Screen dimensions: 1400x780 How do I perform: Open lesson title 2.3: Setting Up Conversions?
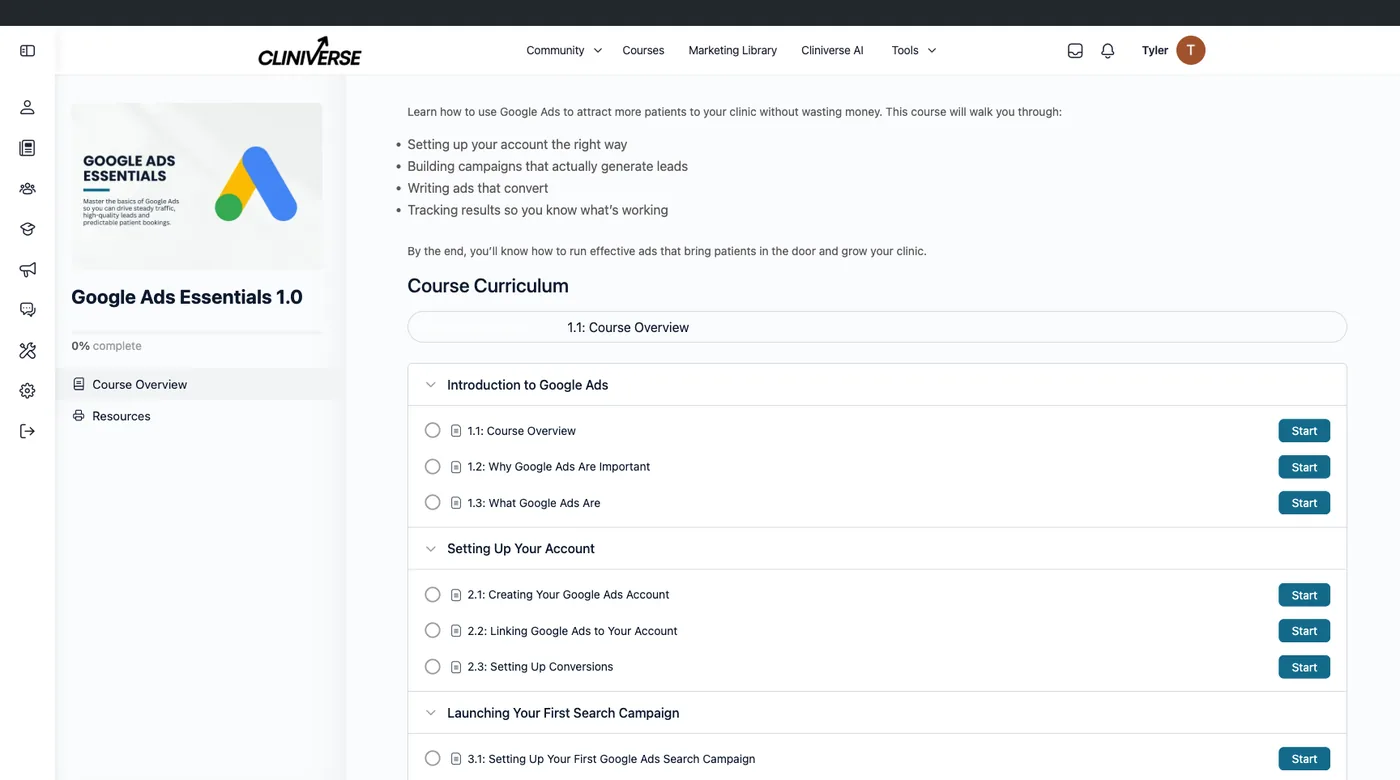tap(540, 667)
